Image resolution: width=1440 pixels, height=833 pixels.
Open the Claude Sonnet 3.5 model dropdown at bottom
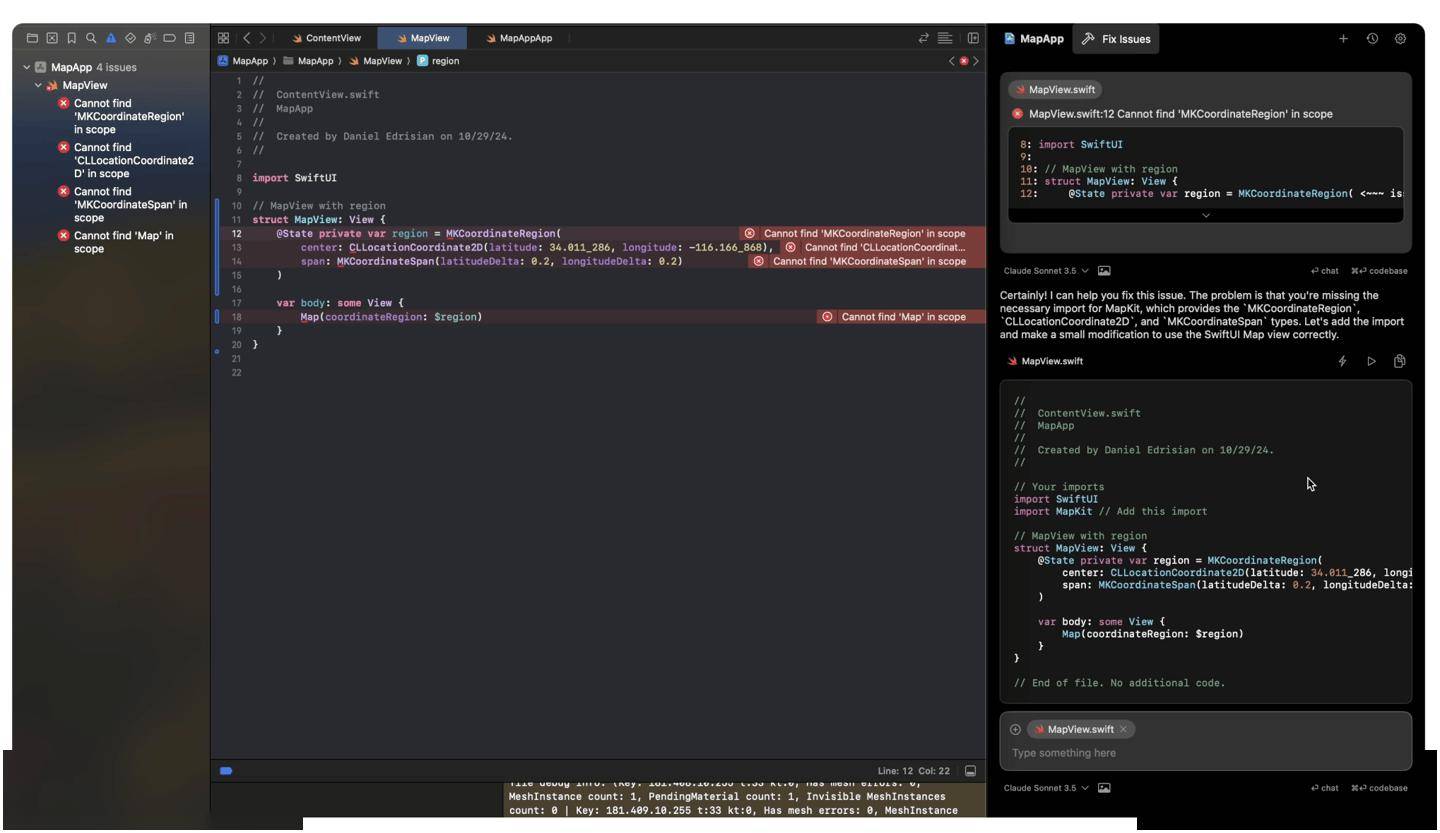pyautogui.click(x=1046, y=788)
